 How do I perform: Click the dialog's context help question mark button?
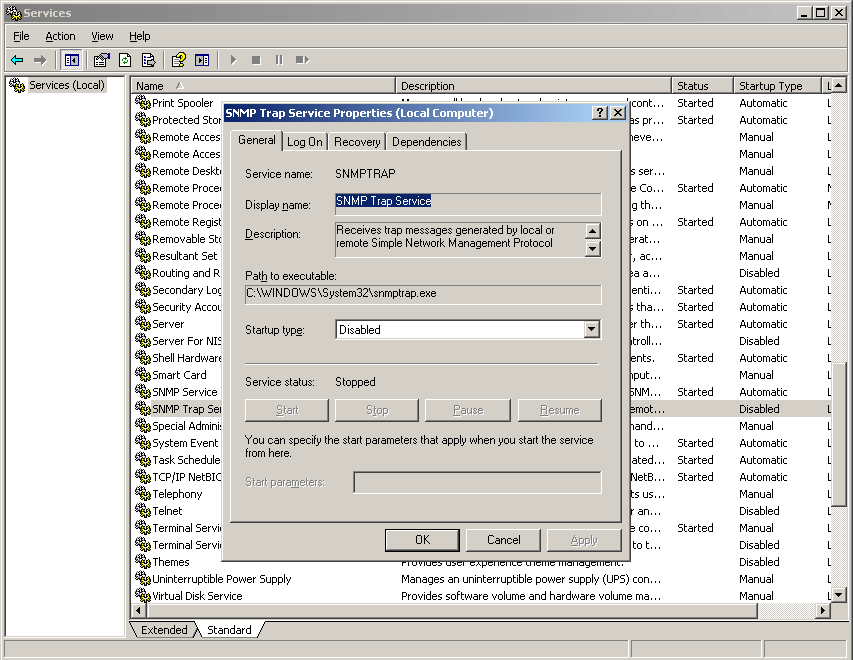point(600,113)
